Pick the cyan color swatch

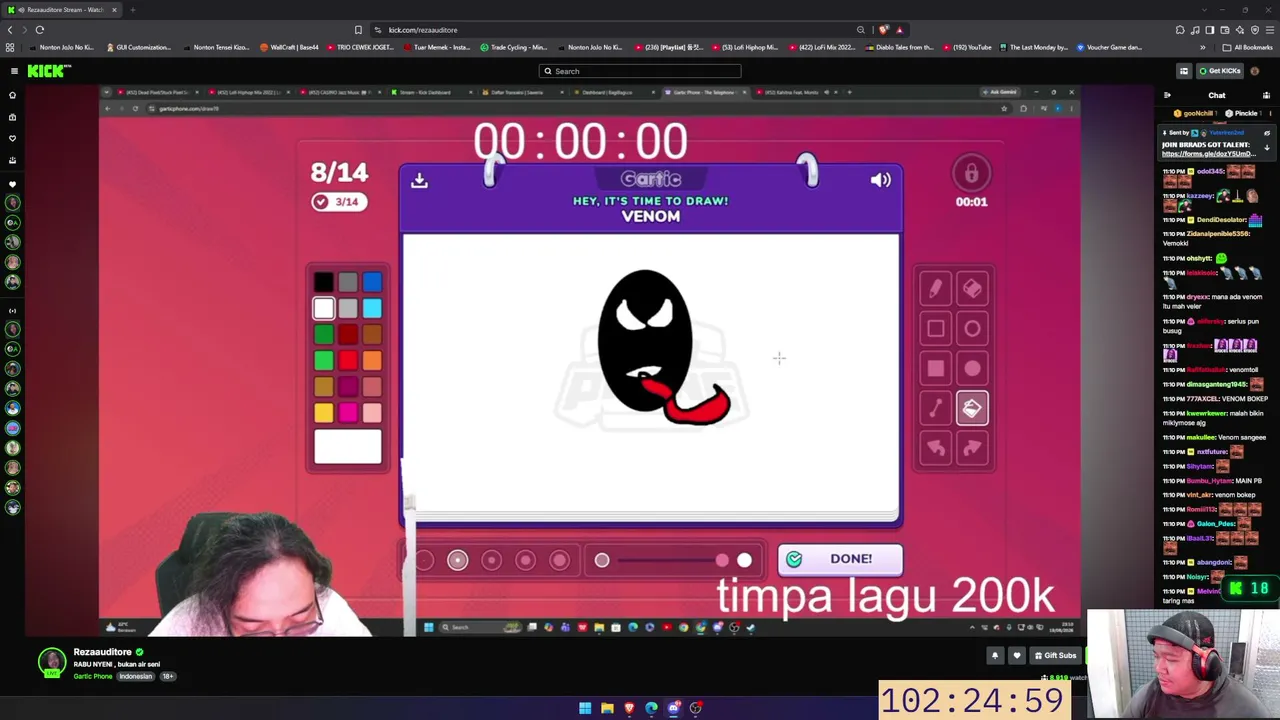click(372, 309)
